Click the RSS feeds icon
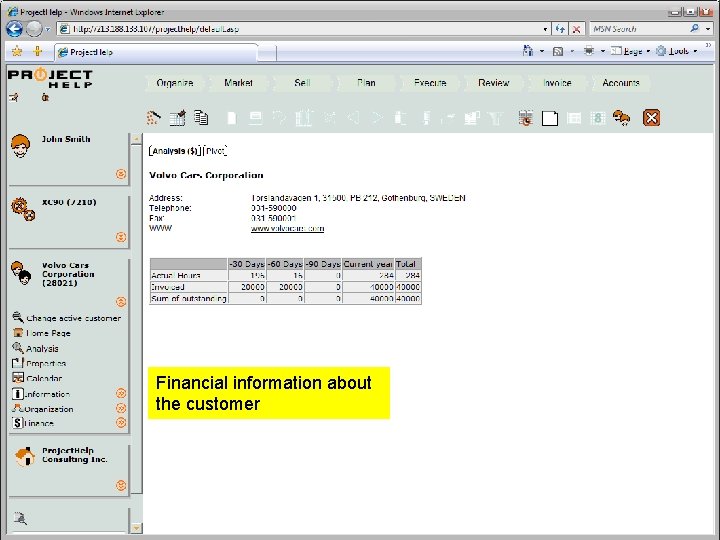 558,51
